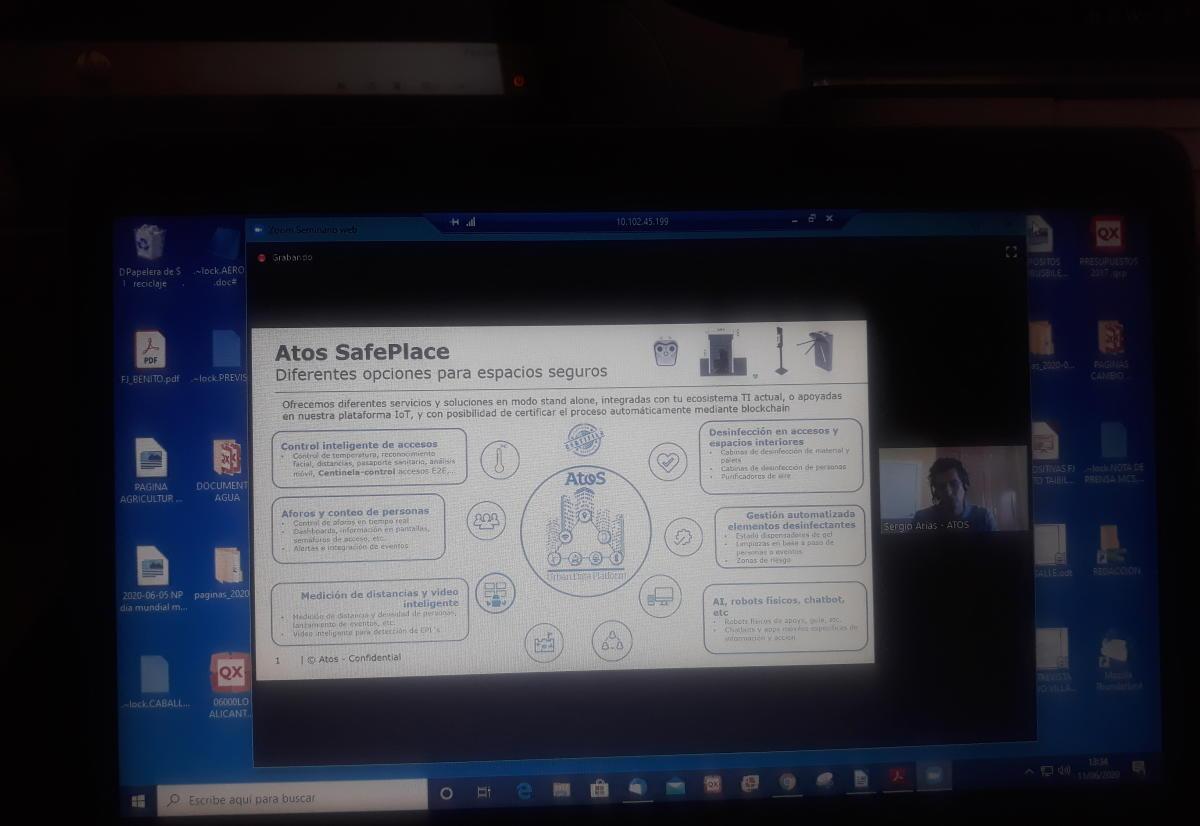Open Microsoft Store from taskbar

(599, 789)
